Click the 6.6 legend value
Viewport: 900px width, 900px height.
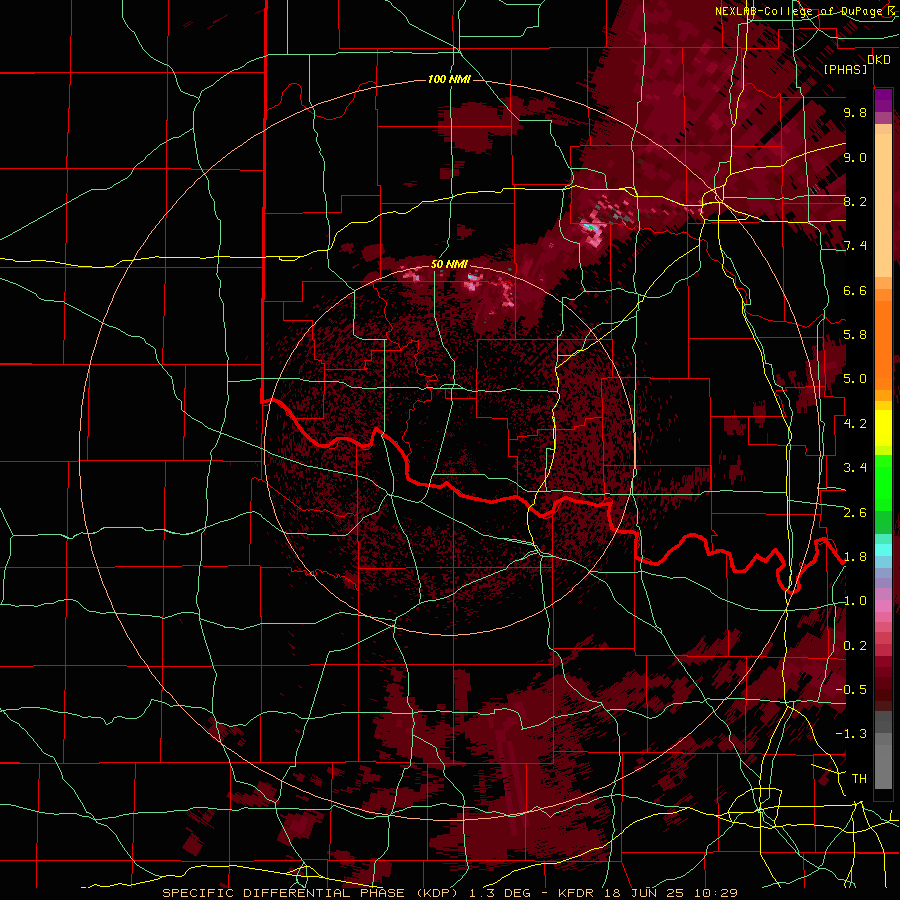pyautogui.click(x=855, y=290)
